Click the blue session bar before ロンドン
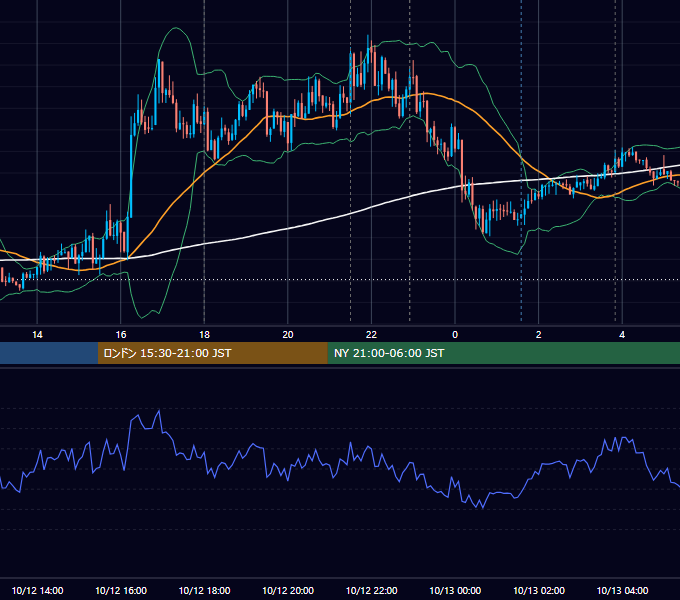The height and width of the screenshot is (600, 680). 49,353
